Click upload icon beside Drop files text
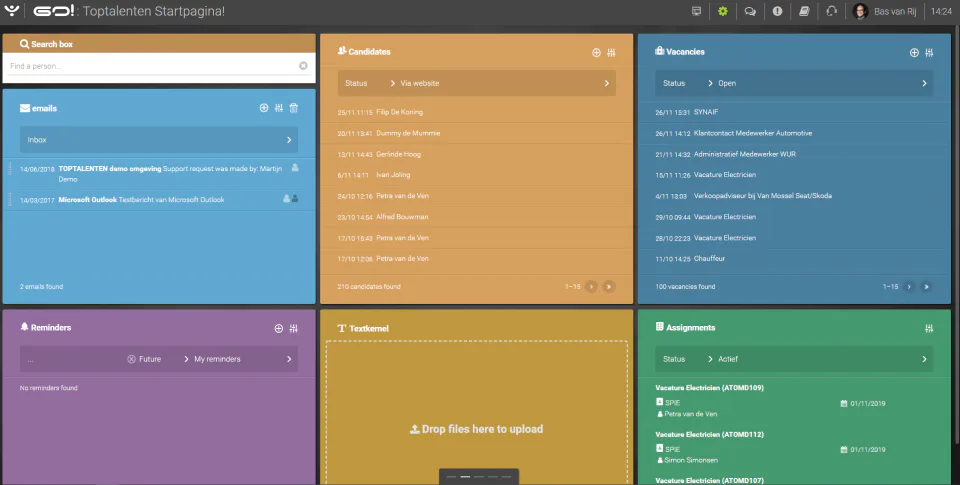 414,429
